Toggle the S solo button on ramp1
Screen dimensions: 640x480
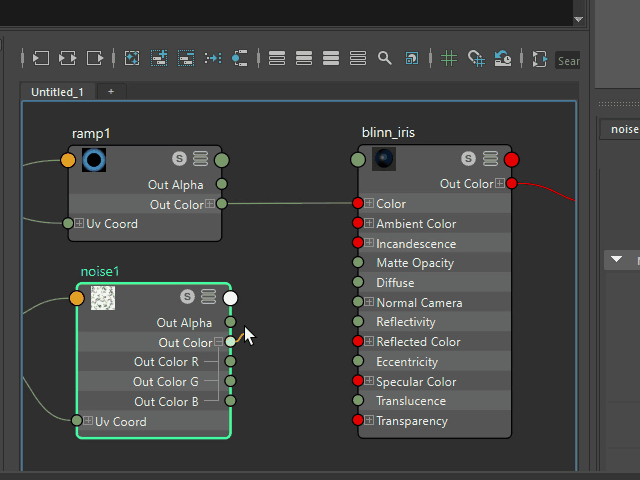(x=179, y=159)
